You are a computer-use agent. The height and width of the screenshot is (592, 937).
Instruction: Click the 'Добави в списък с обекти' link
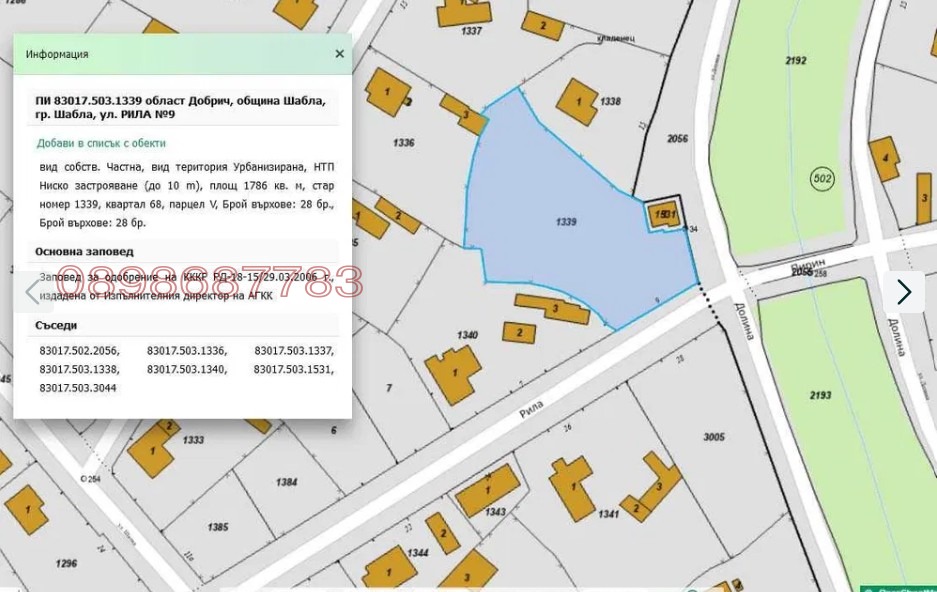click(101, 143)
